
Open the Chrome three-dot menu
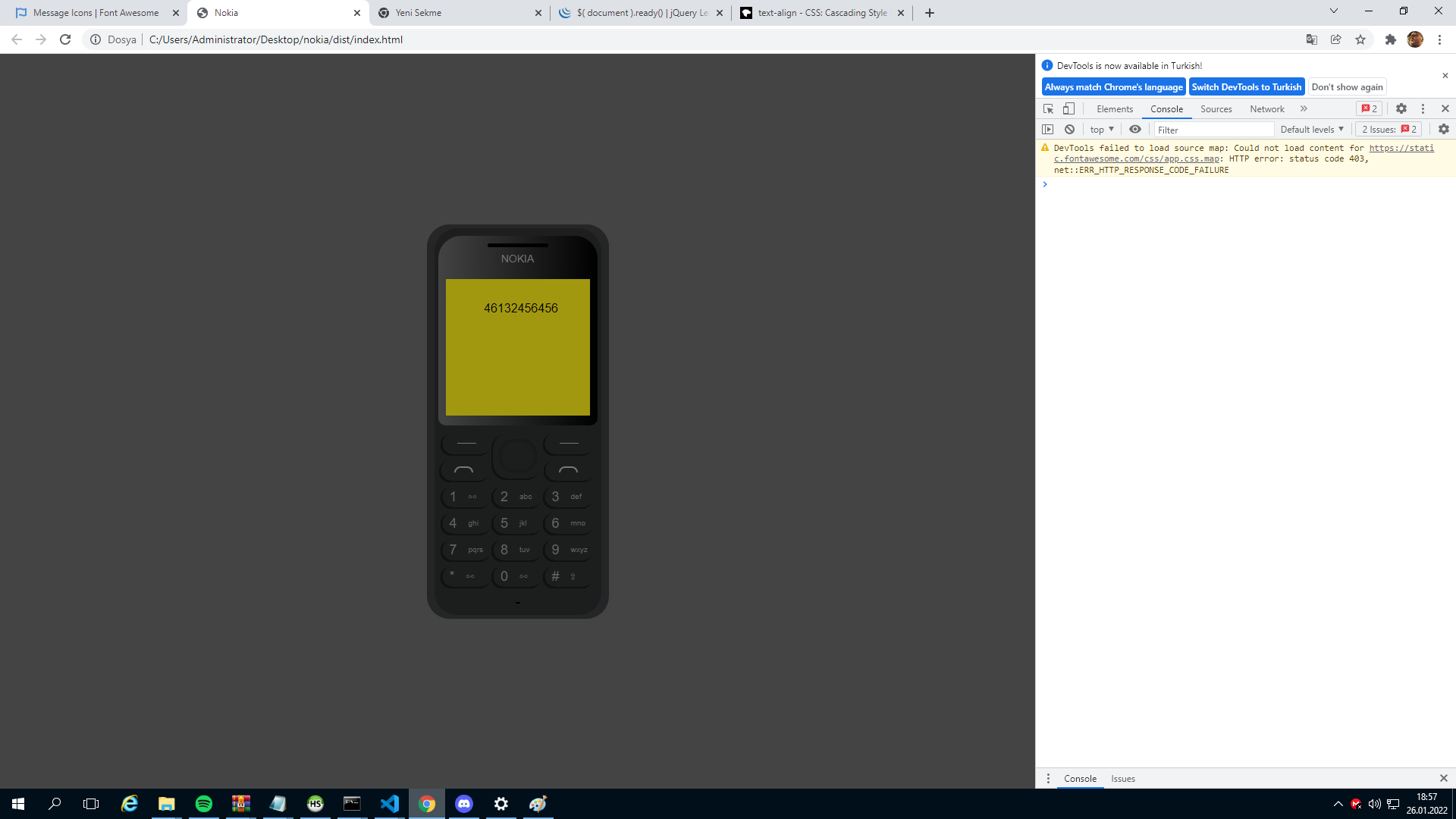[1439, 39]
